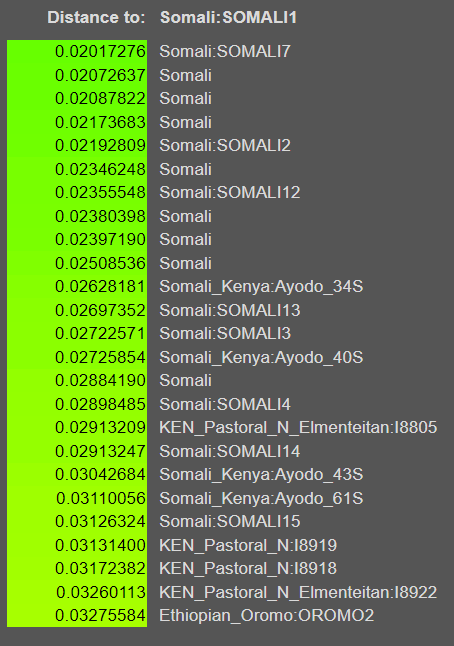The height and width of the screenshot is (646, 454).
Task: Click the KEN_Pastoral_N_Elmenteitan:I8922 label
Action: tap(298, 592)
